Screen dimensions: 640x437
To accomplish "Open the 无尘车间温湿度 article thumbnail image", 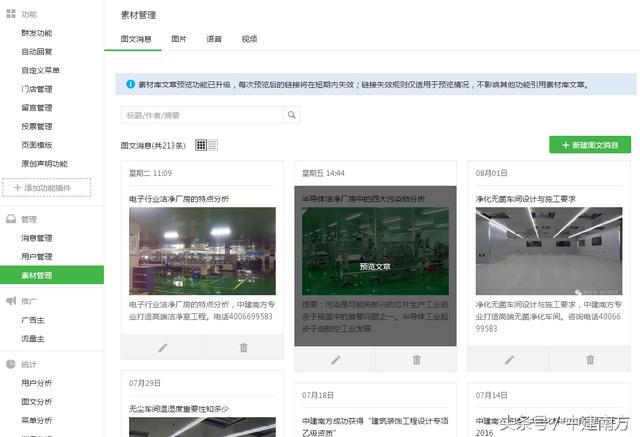I will 202,427.
